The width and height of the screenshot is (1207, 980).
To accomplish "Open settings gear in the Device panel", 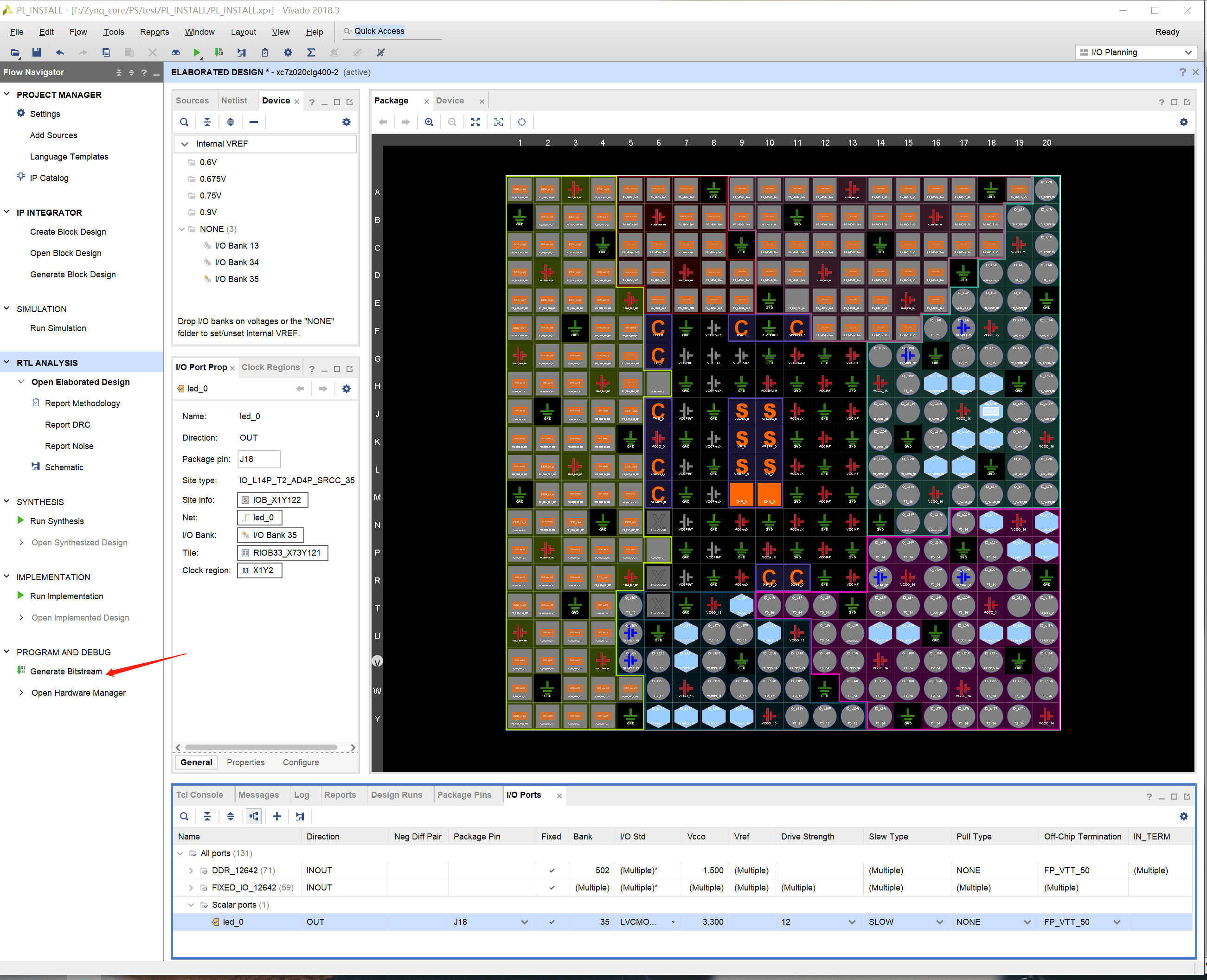I will coord(346,122).
